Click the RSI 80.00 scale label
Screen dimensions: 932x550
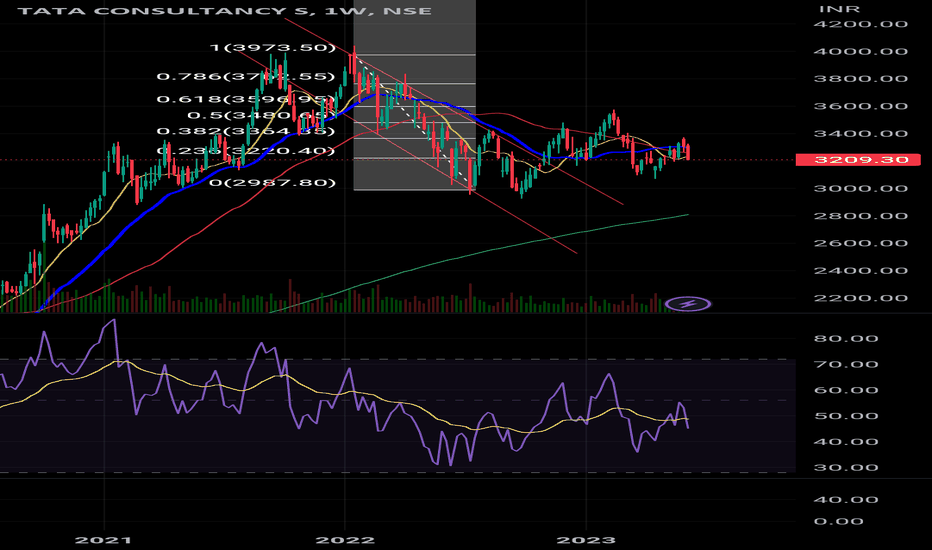point(846,338)
